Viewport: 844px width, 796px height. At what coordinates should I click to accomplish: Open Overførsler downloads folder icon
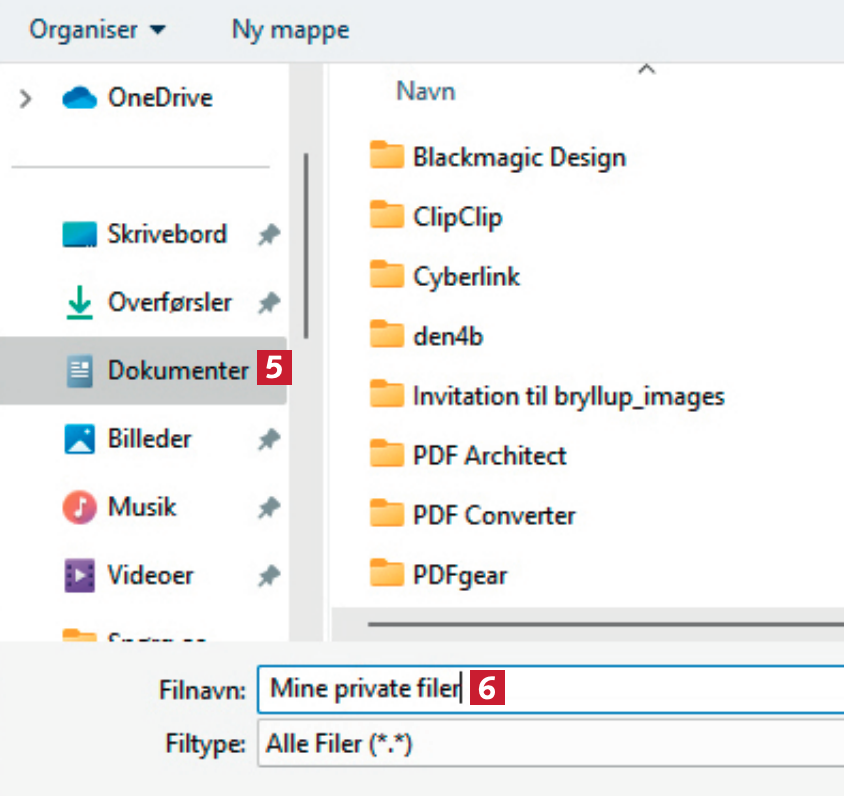point(80,303)
